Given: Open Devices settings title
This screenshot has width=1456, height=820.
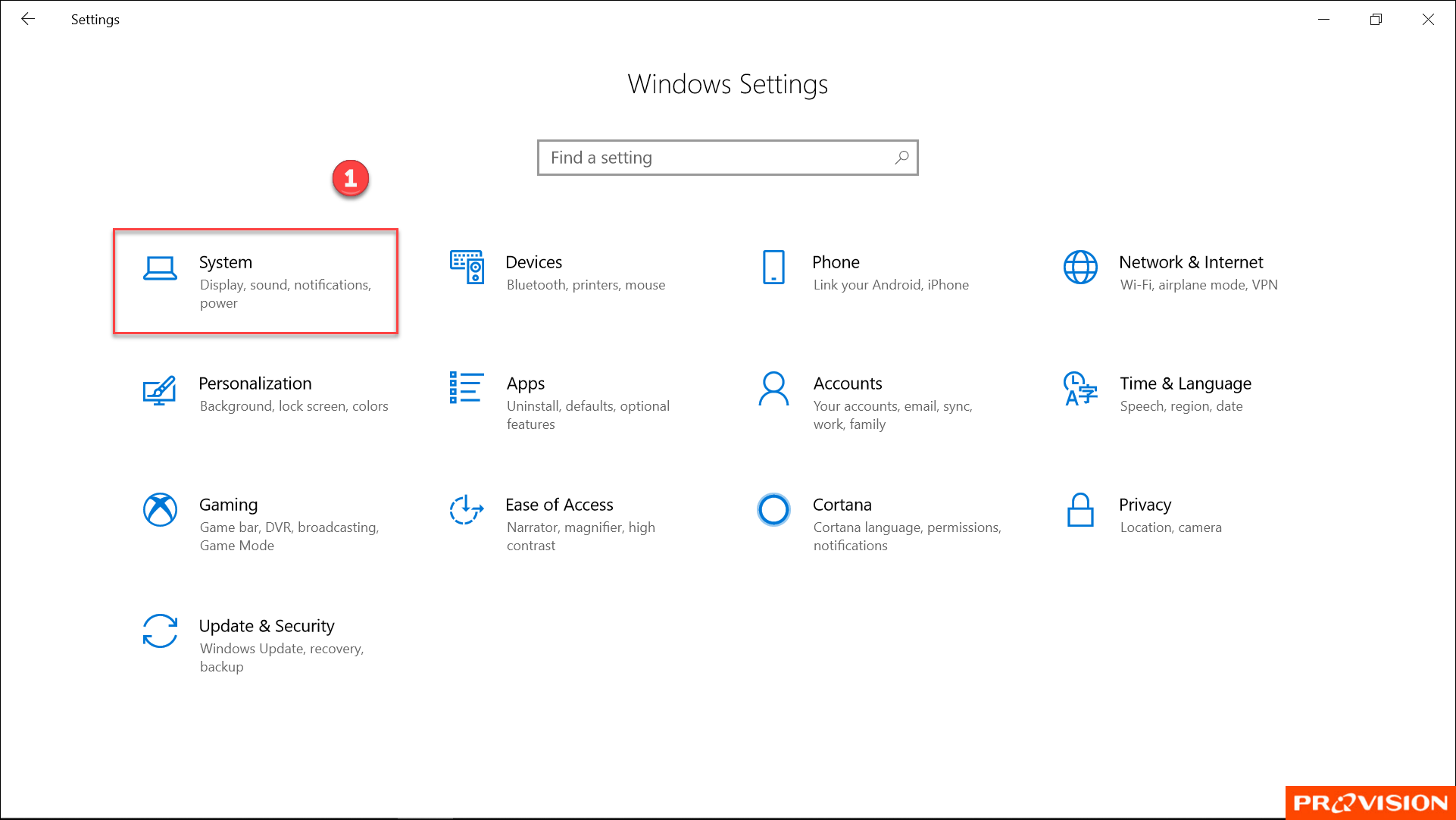Looking at the screenshot, I should [534, 262].
